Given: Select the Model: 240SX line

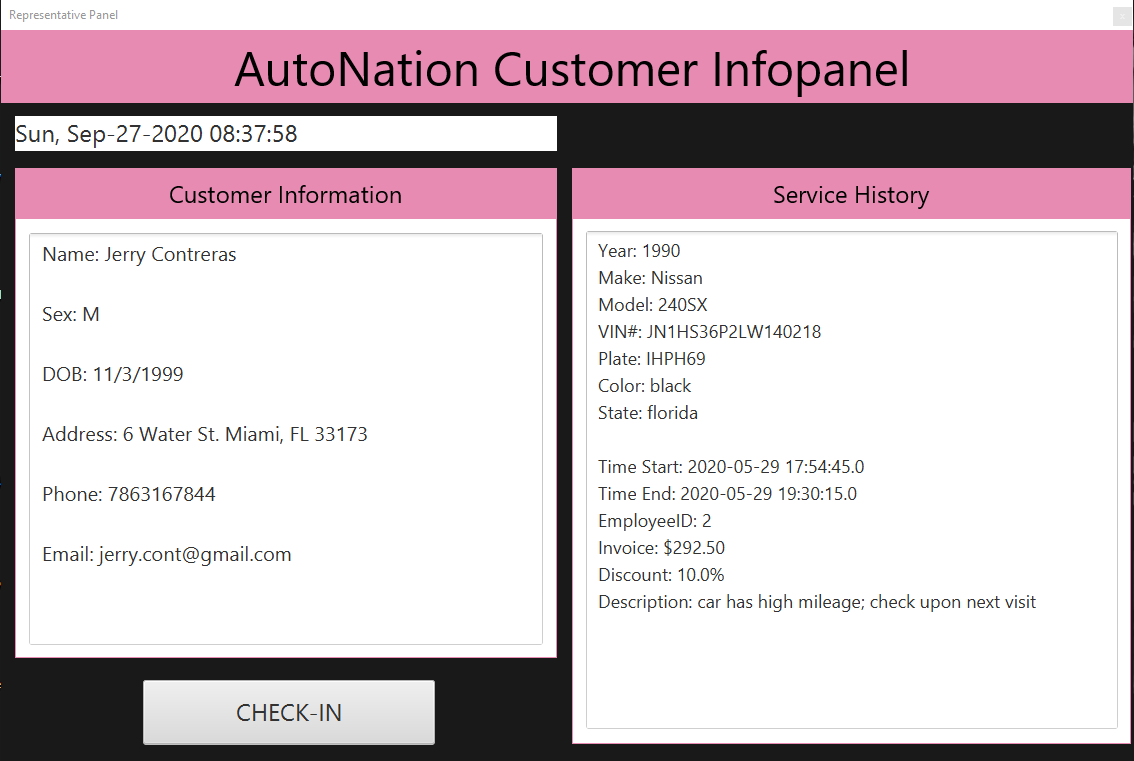Looking at the screenshot, I should click(x=652, y=305).
